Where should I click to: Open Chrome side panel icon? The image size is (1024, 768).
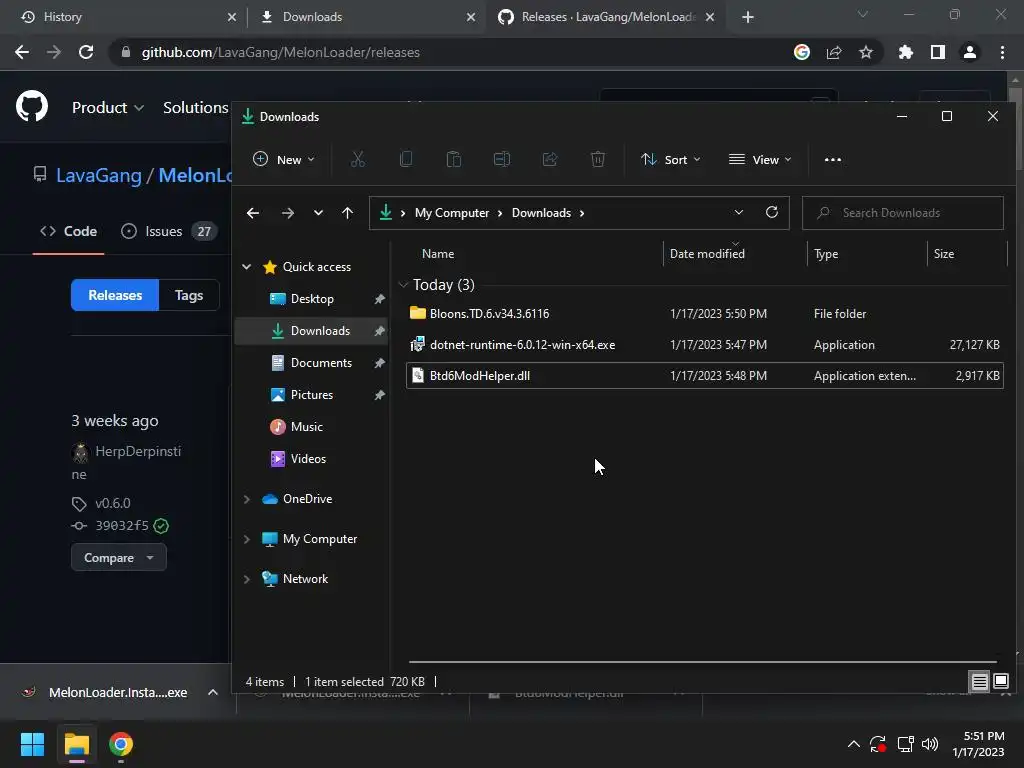pyautogui.click(x=938, y=52)
